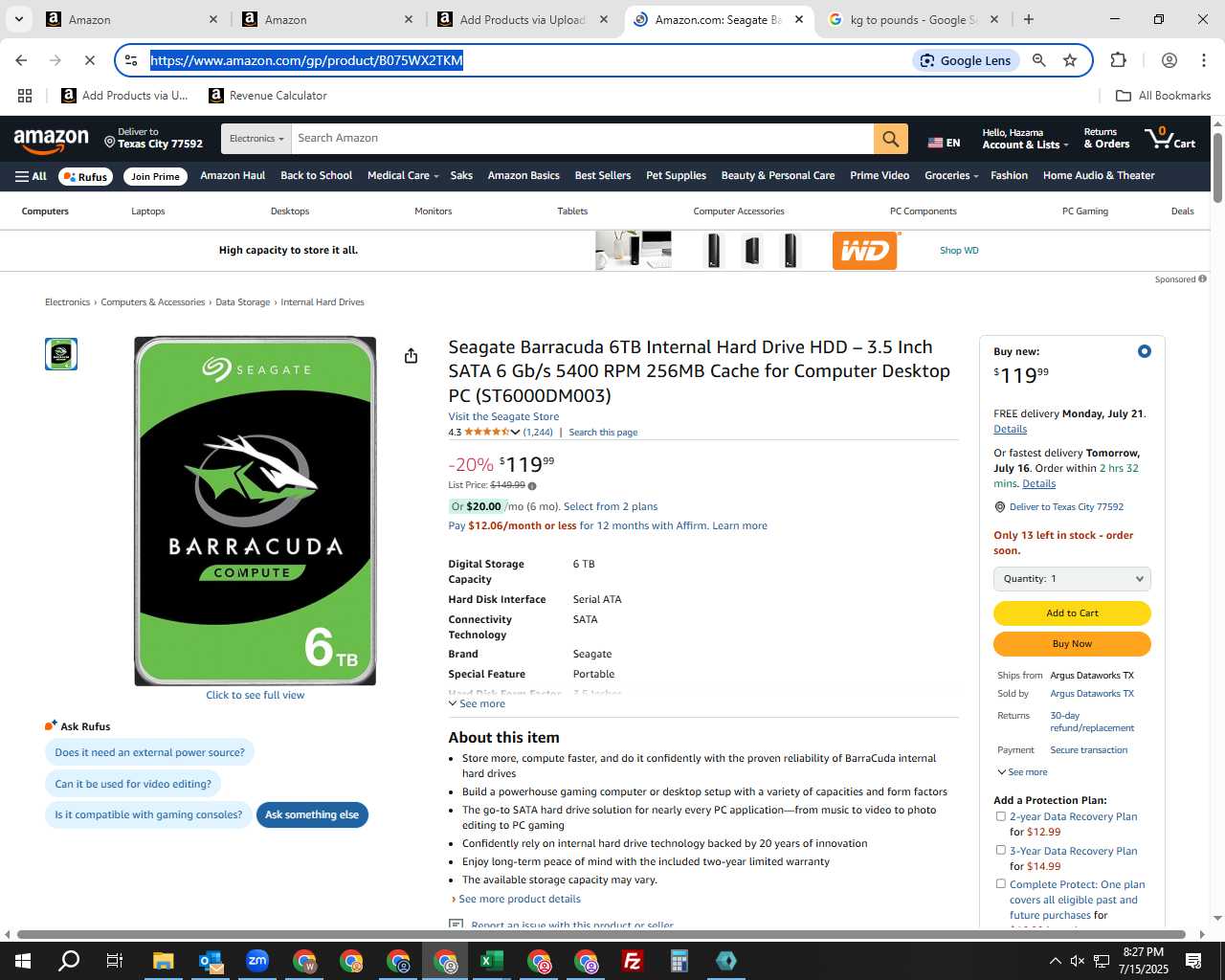
Task: Select the Buy new radio button
Action: click(x=1144, y=351)
